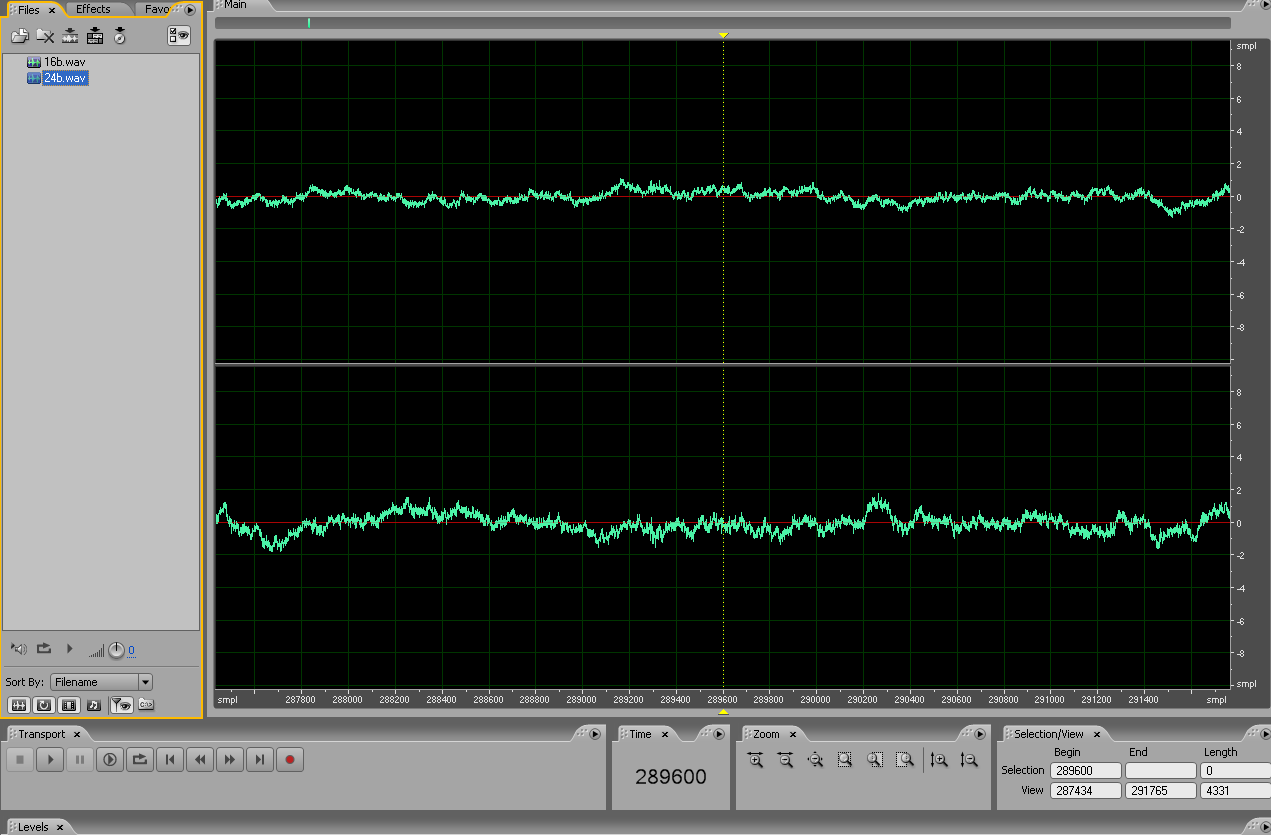
Task: Click the Rewind transport button
Action: pos(200,760)
